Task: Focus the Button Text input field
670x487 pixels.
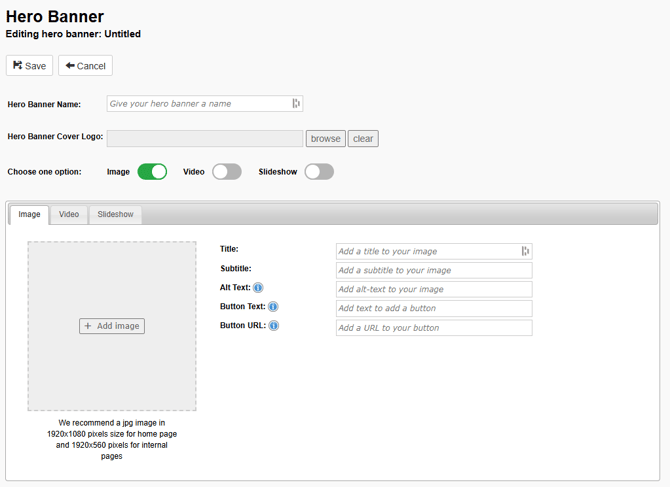Action: 433,309
